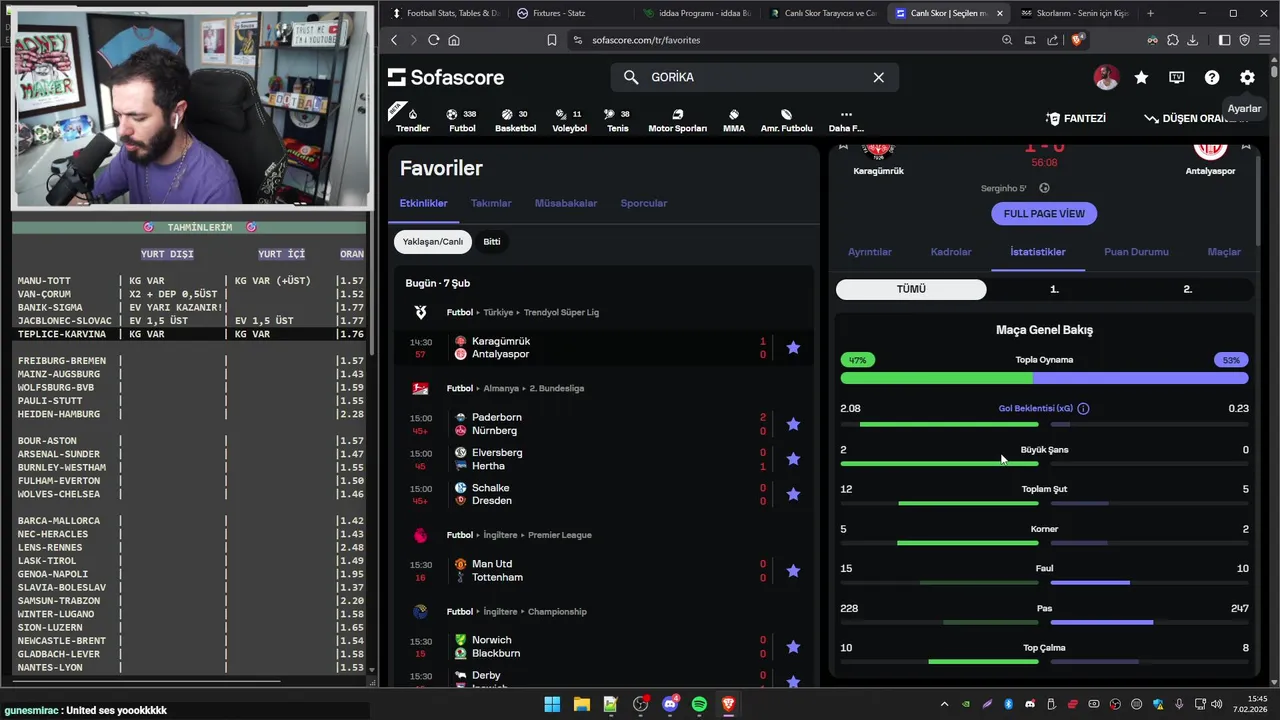This screenshot has width=1280, height=720.
Task: Select Yaklaşan/Canlı filter pill
Action: [432, 241]
